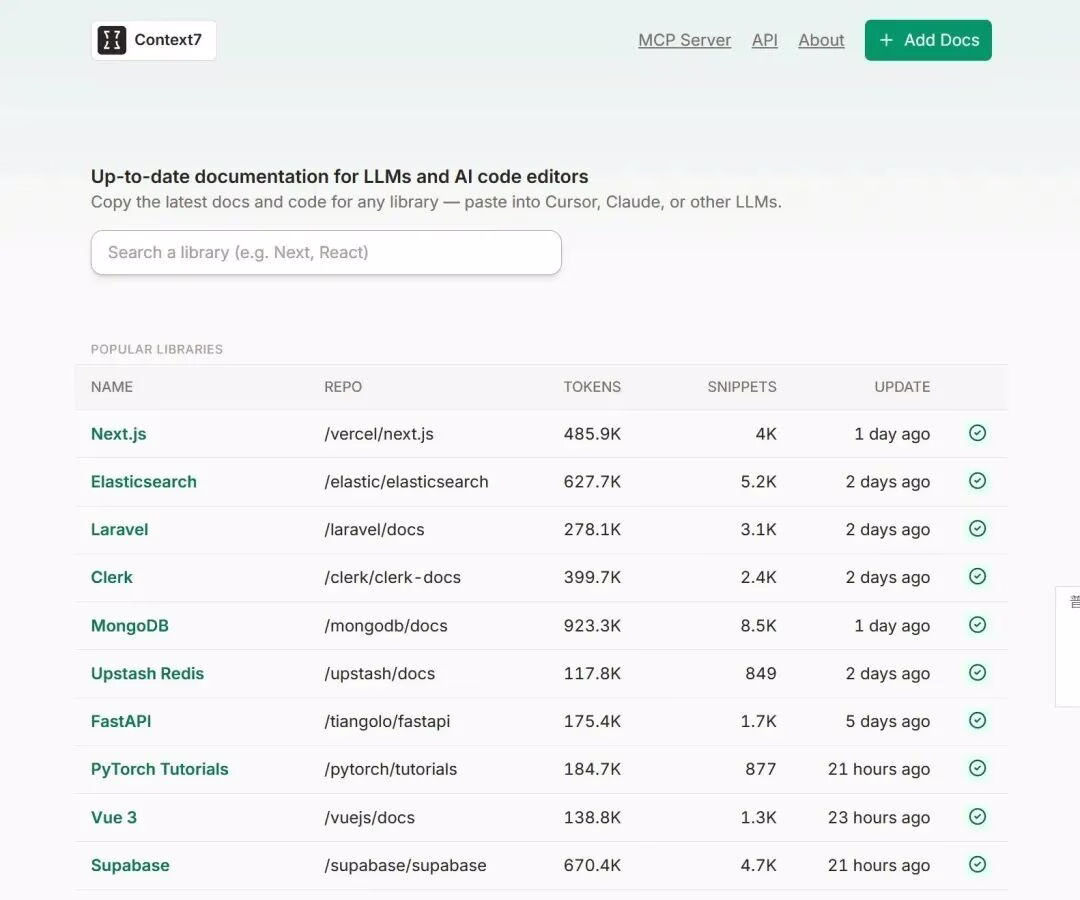Open the About page link
Screen dimensions: 1080x900
pos(821,40)
